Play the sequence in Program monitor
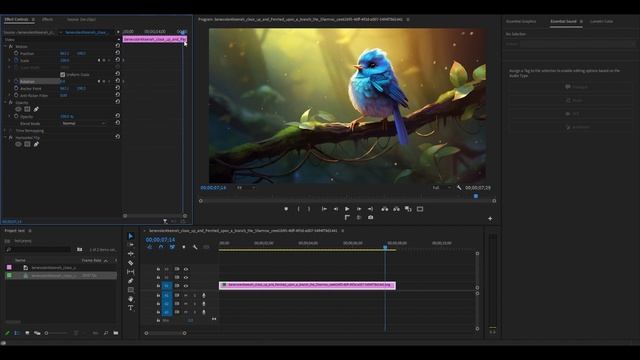Viewport: 640px width, 360px height. (x=347, y=209)
